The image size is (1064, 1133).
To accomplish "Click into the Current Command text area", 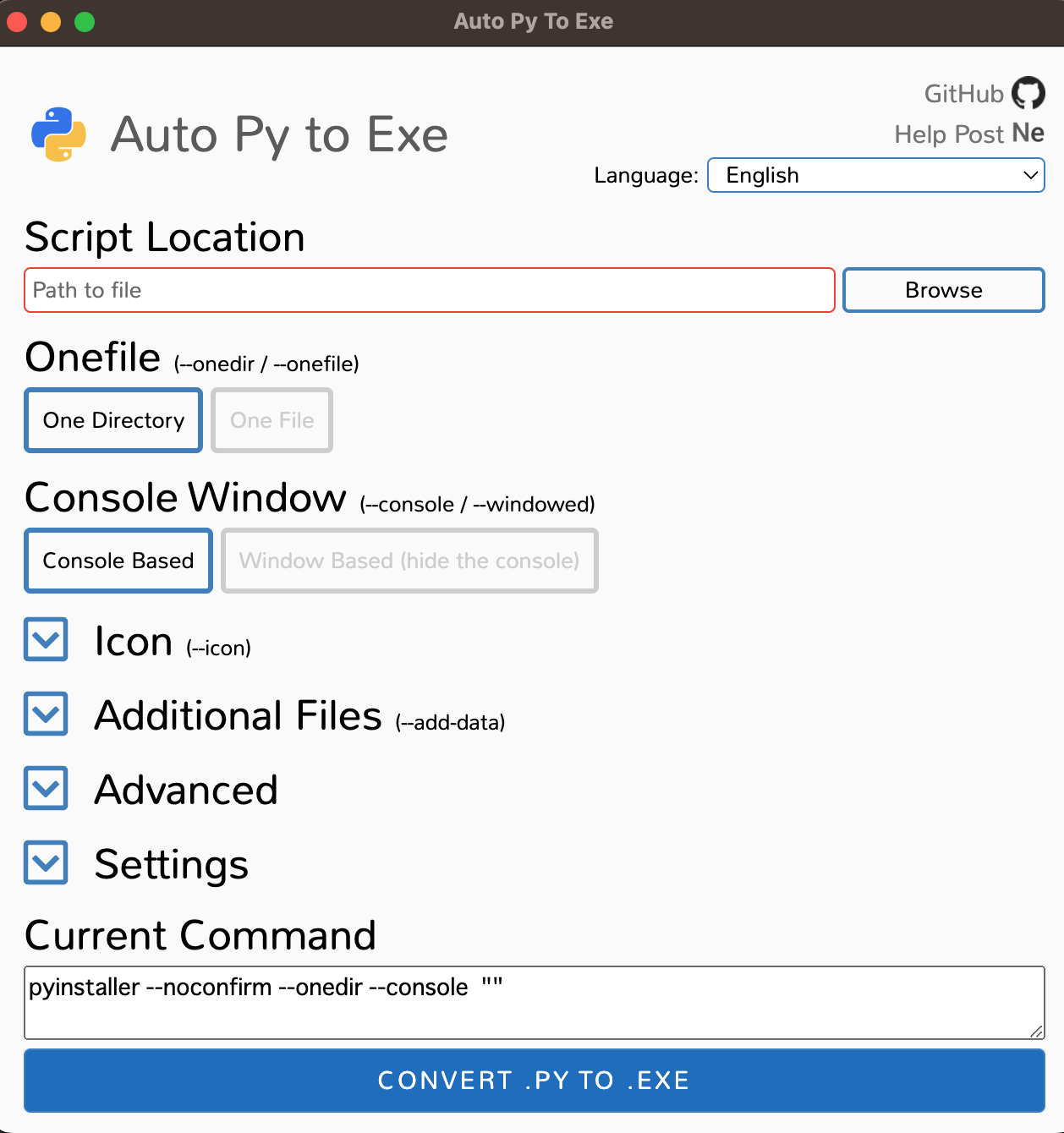I will point(535,1003).
